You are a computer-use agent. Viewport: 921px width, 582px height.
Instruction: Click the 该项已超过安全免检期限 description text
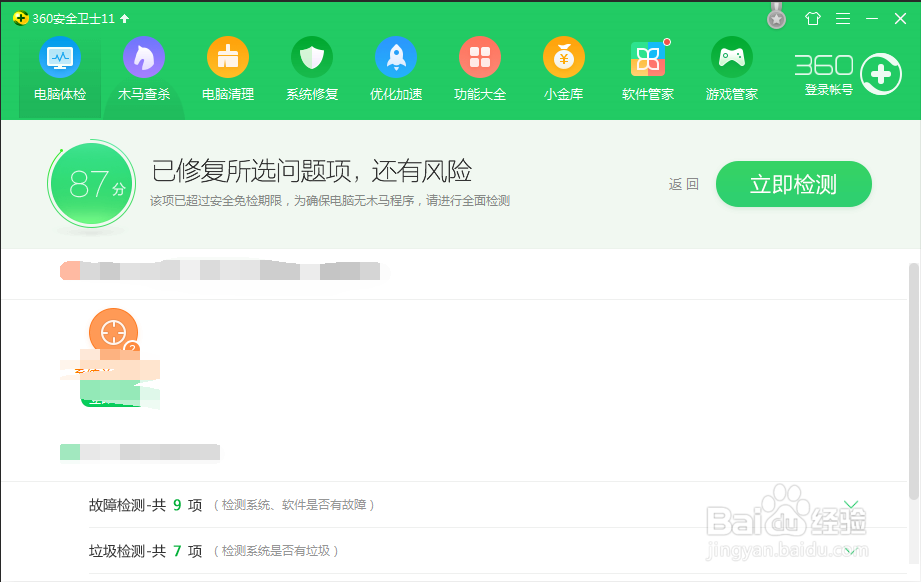[330, 201]
